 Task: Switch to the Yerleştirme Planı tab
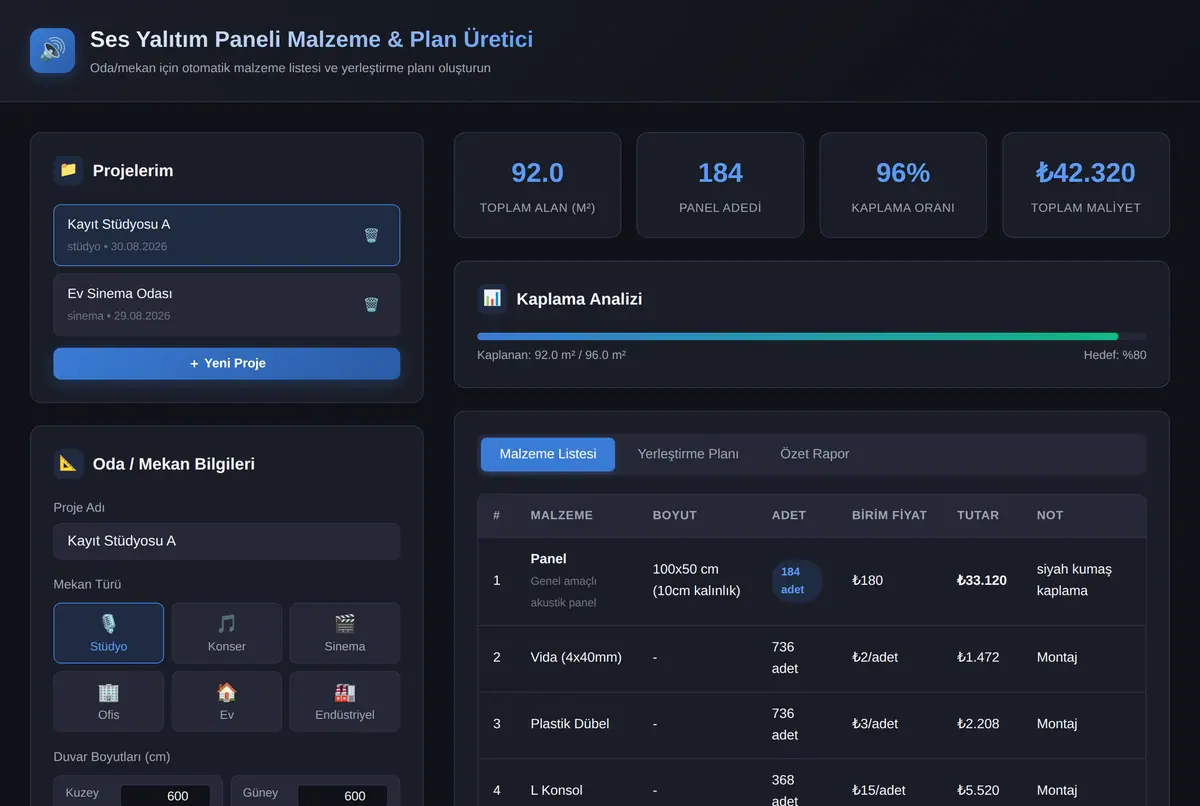pos(688,454)
